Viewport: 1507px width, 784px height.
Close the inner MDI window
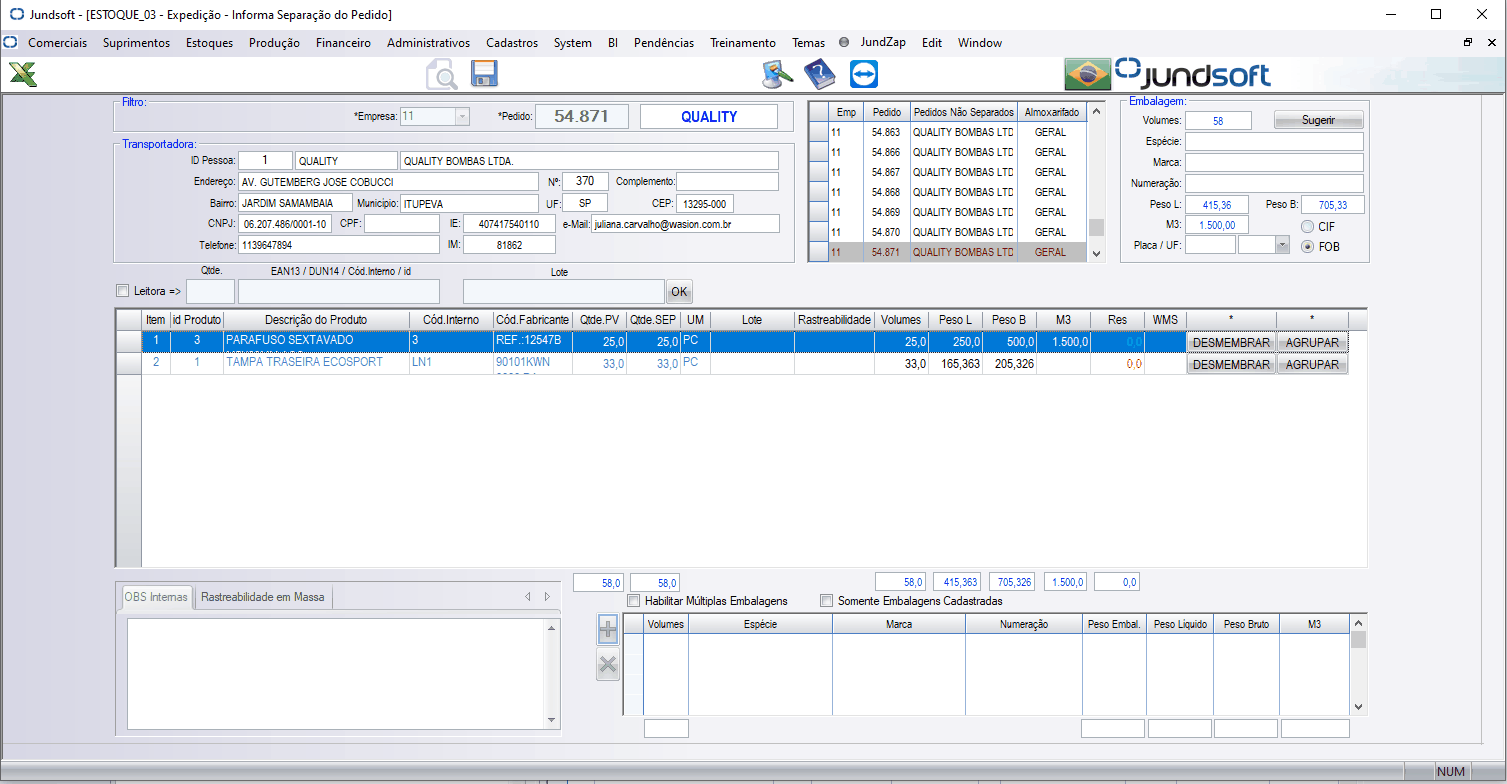pos(1493,43)
